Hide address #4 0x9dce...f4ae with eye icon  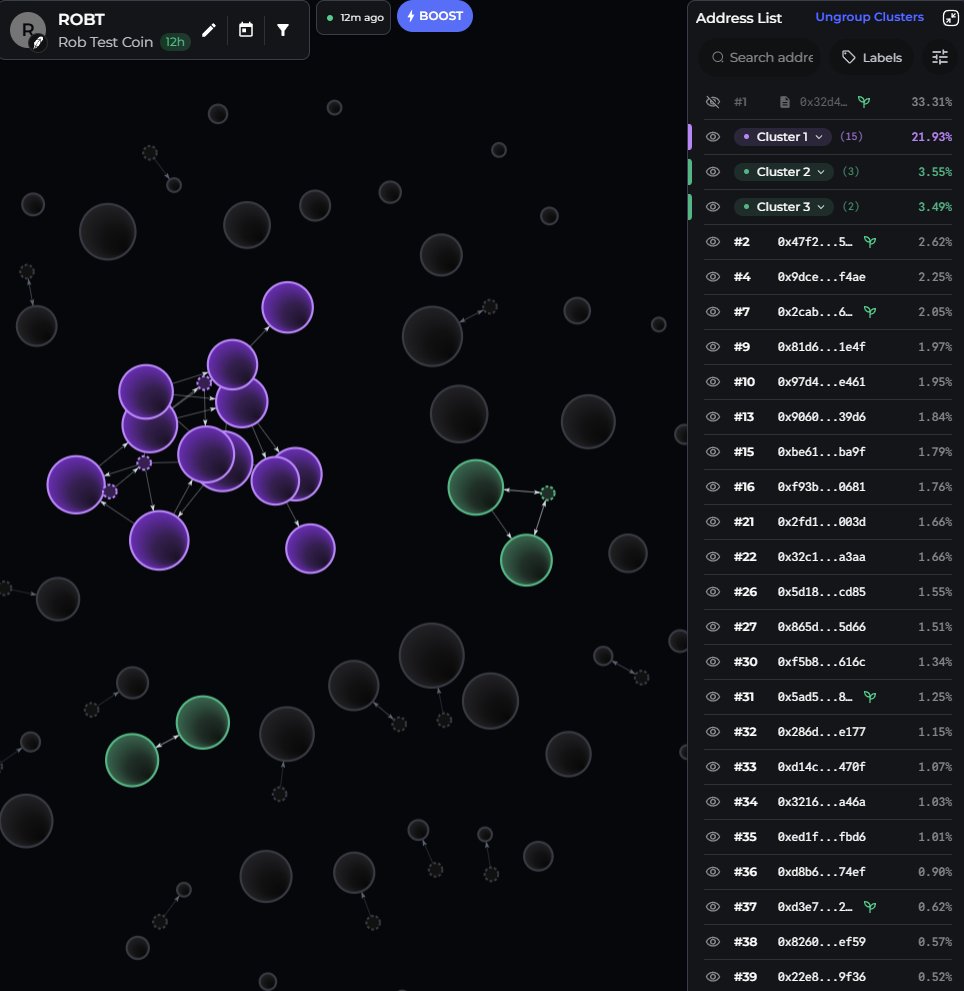pos(712,277)
